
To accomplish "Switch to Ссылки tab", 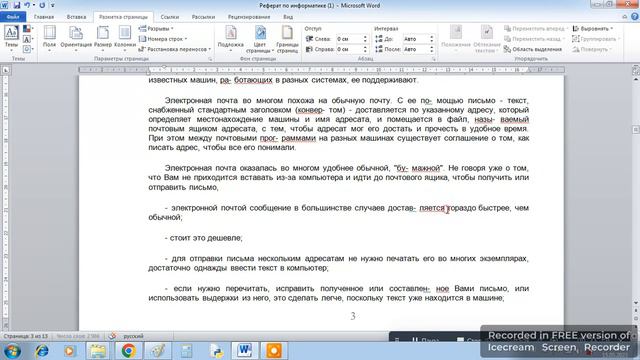I will click(170, 17).
